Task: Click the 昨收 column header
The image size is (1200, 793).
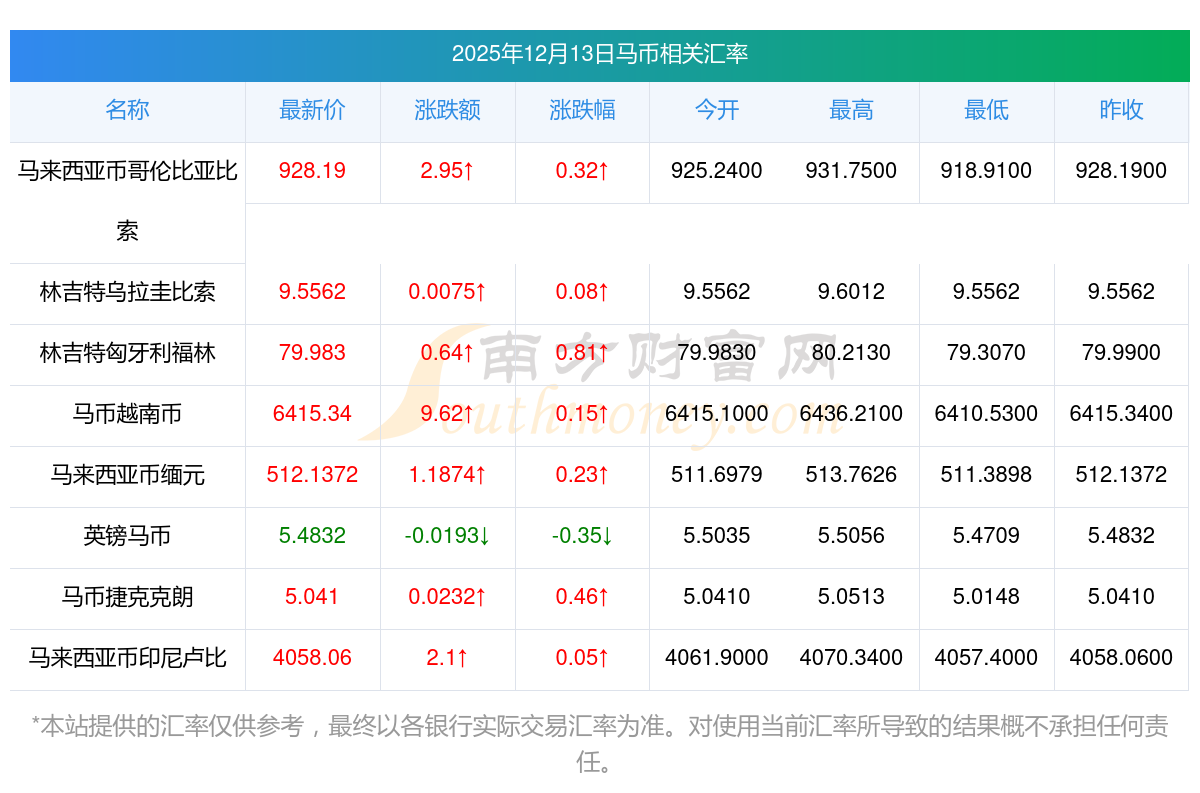Action: point(1121,110)
